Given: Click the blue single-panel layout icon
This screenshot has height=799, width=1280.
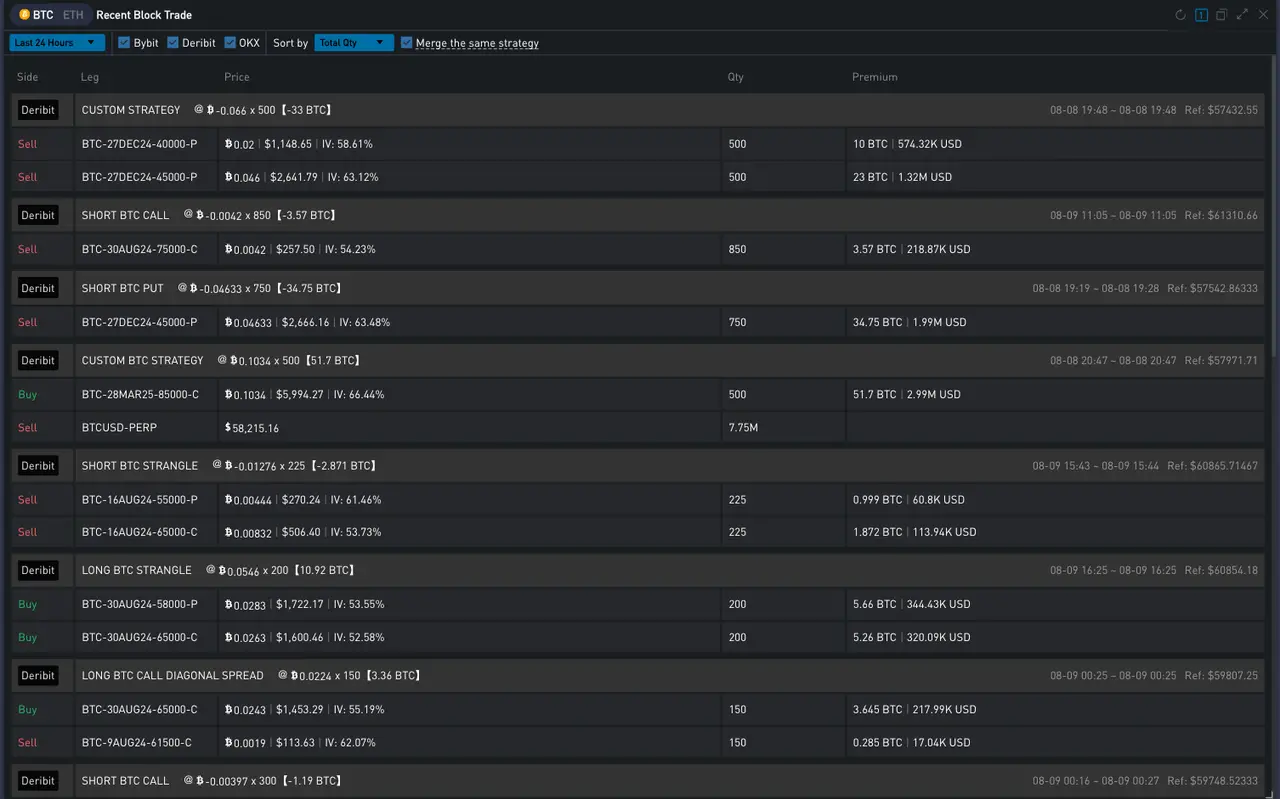Looking at the screenshot, I should [x=1201, y=15].
